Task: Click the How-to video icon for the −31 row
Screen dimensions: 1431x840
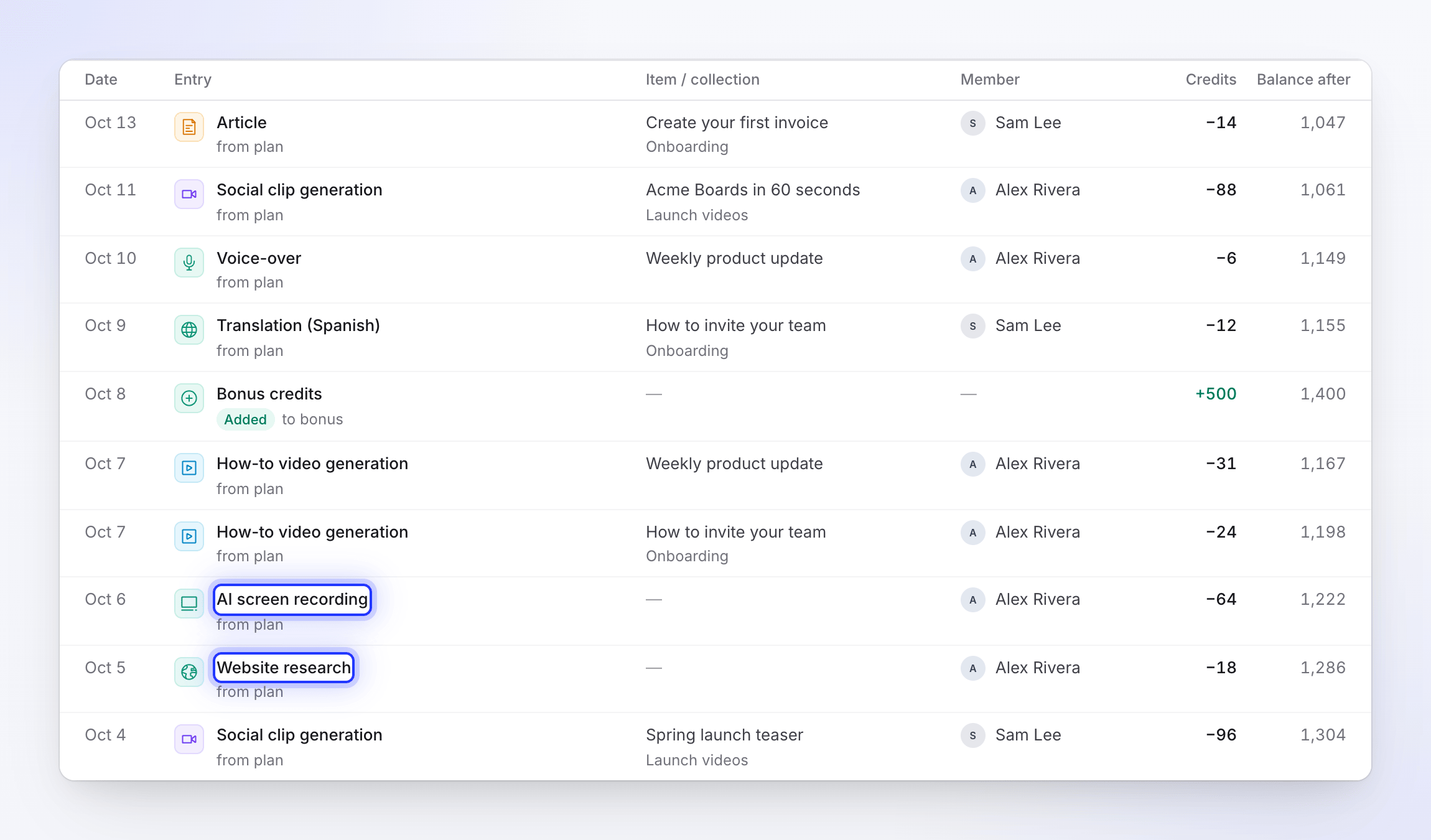Action: 189,468
